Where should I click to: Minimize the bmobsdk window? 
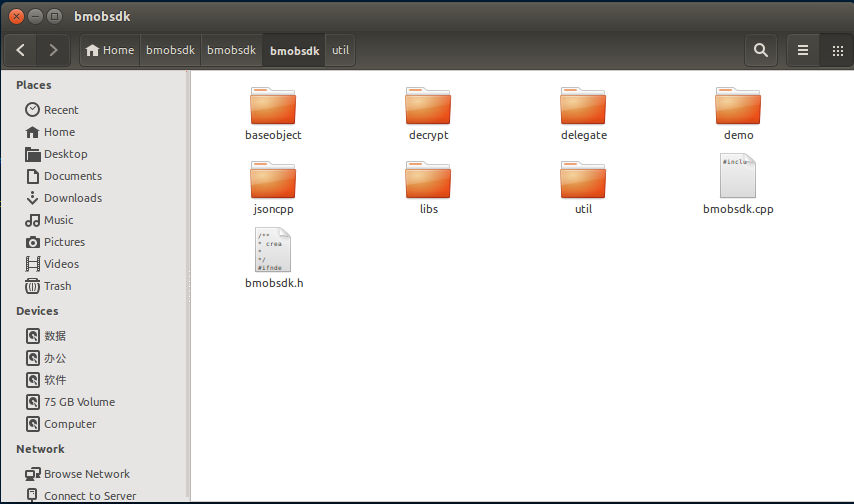(x=35, y=16)
